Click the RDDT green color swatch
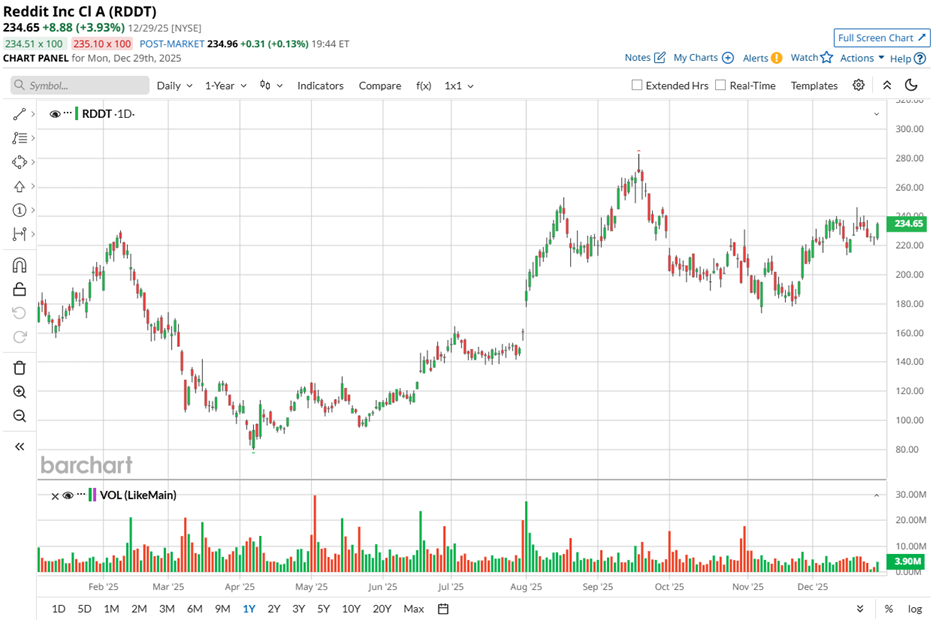This screenshot has width=936, height=629. point(76,113)
